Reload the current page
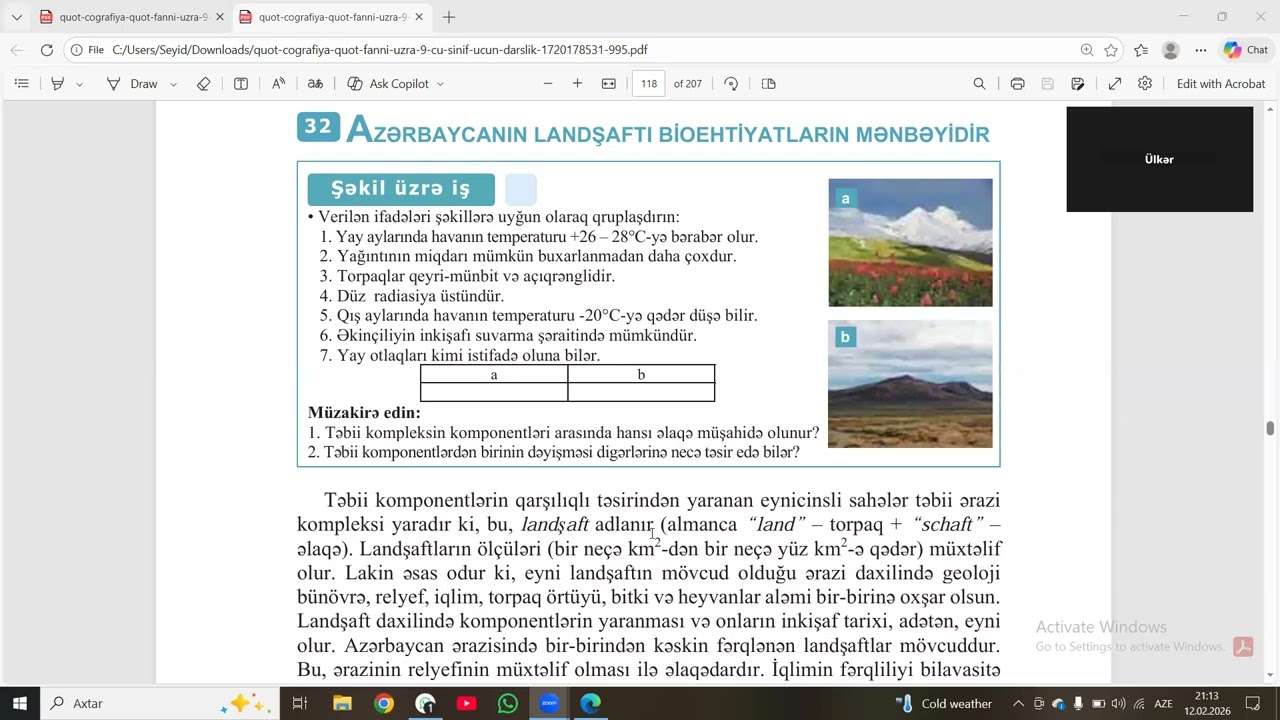Screen dimensions: 1280x720 (x=46, y=50)
